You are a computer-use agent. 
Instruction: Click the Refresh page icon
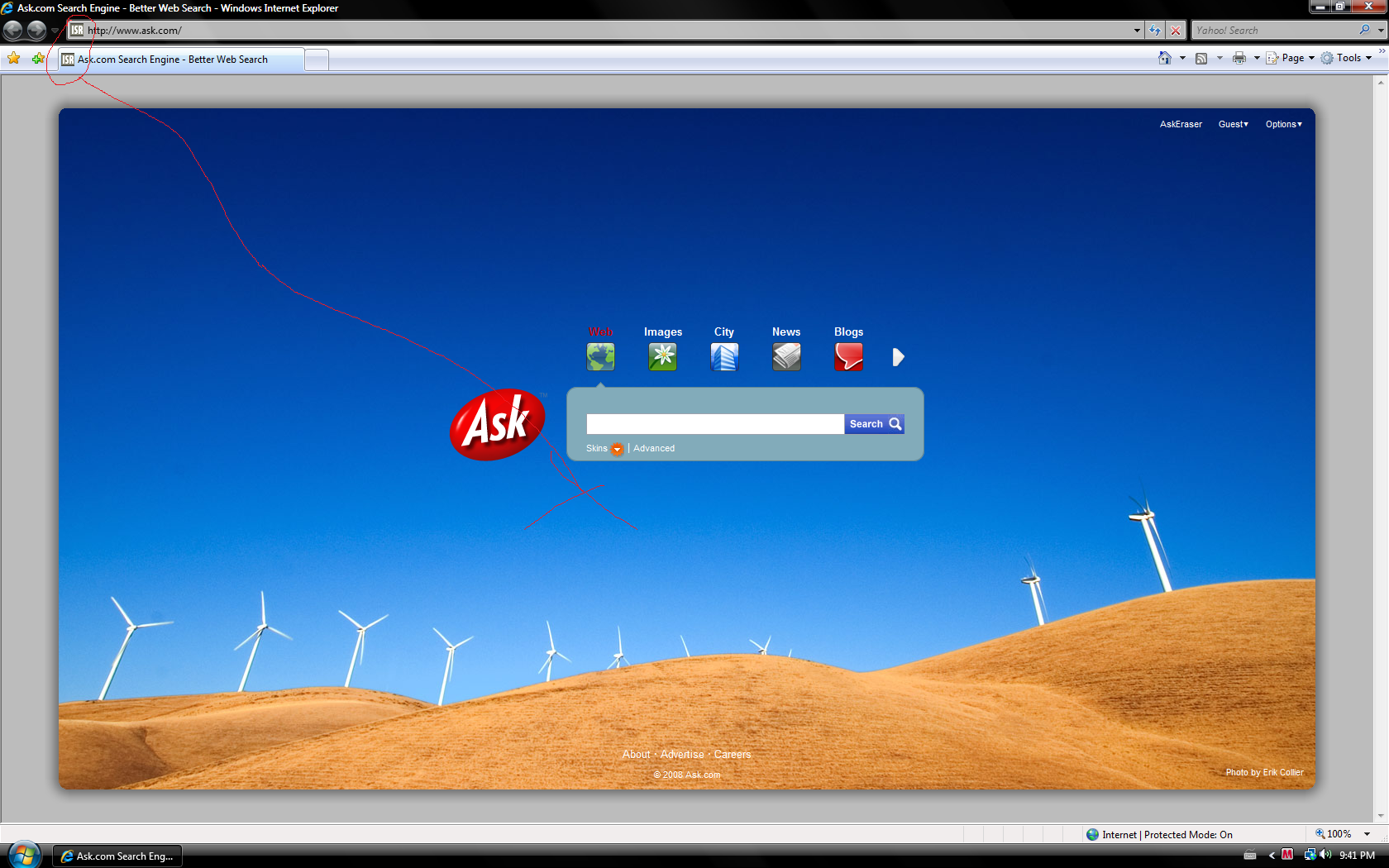(x=1155, y=31)
